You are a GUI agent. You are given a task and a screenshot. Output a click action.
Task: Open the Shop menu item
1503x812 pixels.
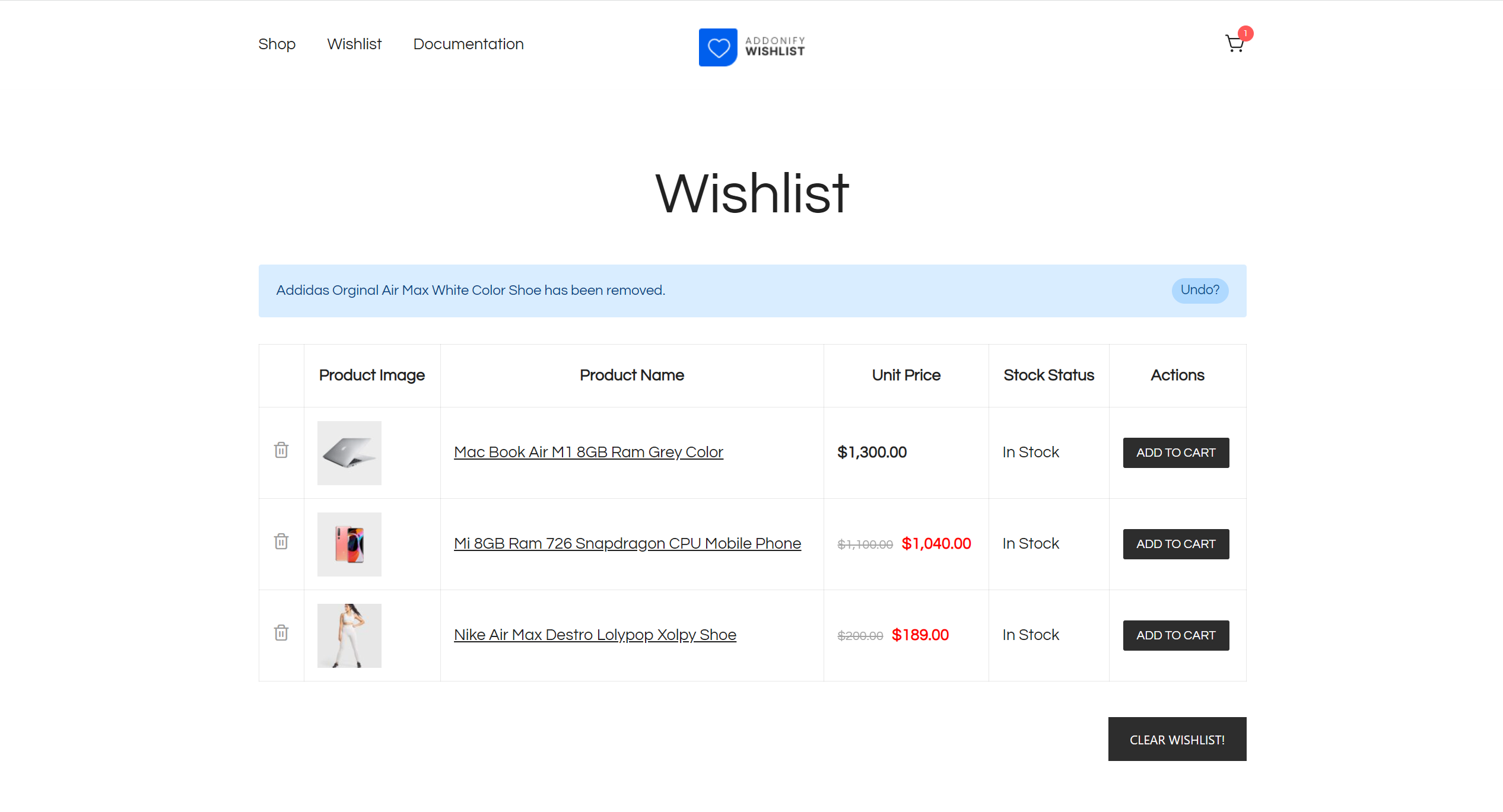(x=277, y=44)
